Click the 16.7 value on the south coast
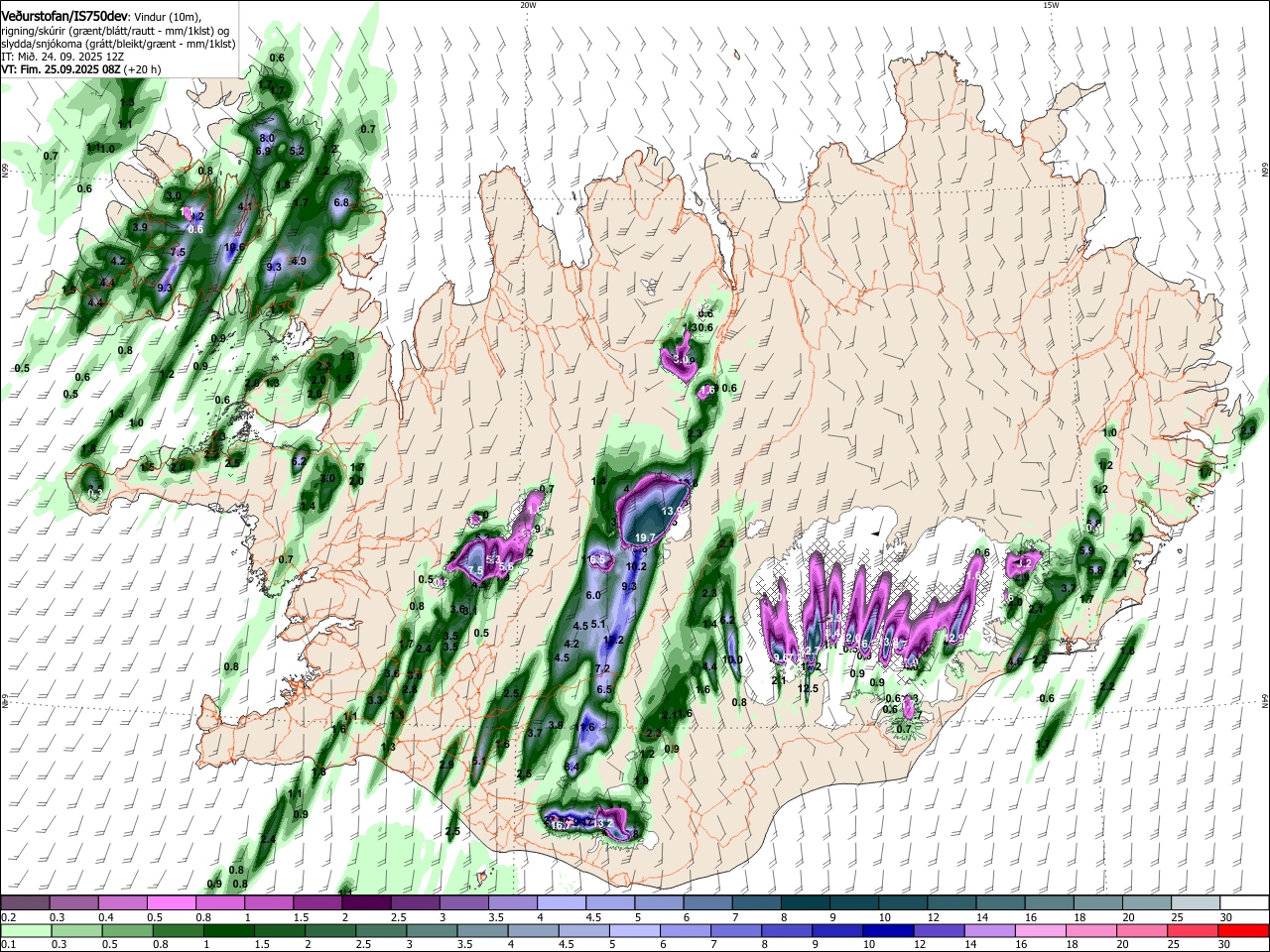1270x952 pixels. 561,825
